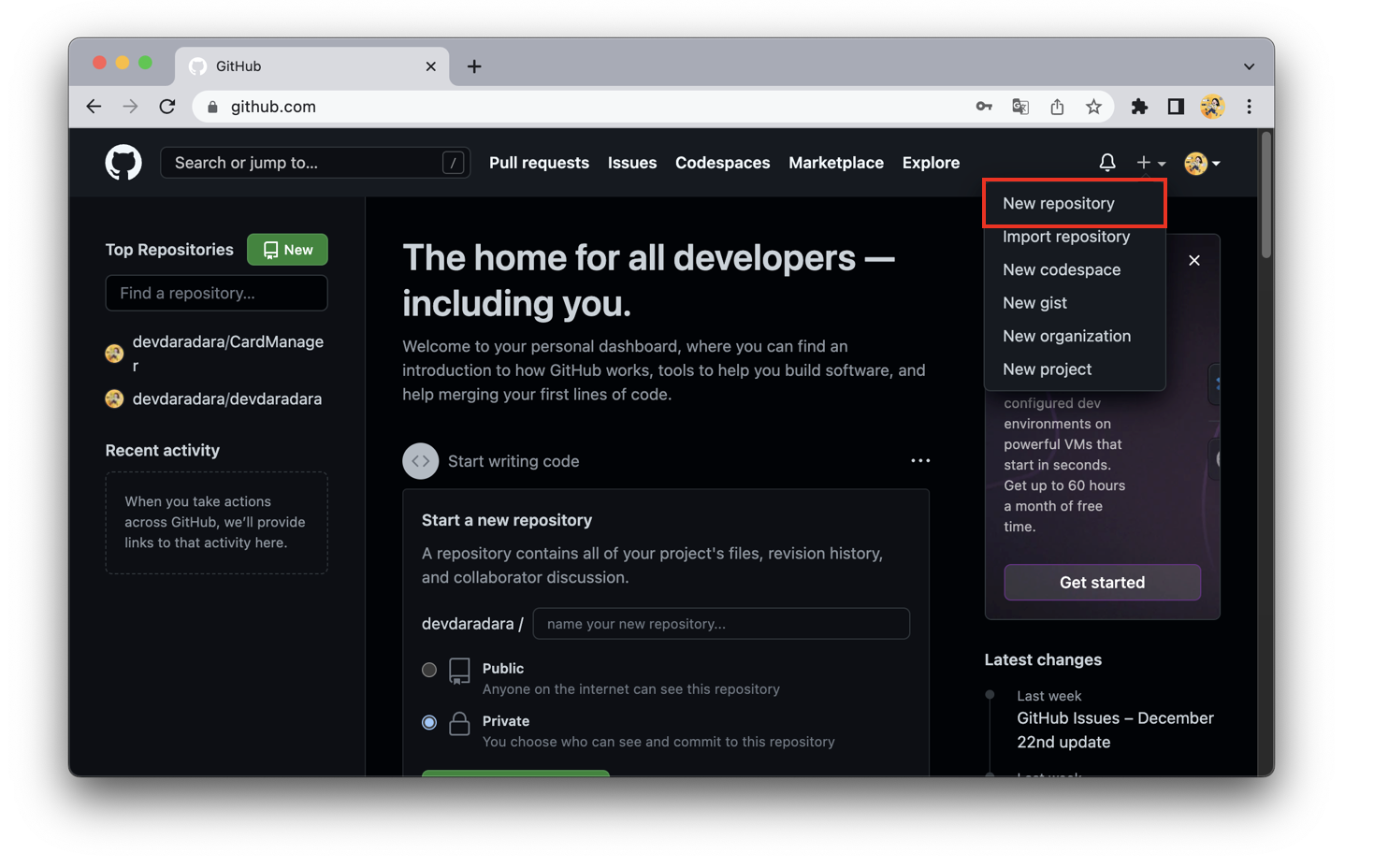Open the Explore link
The width and height of the screenshot is (1388, 868).
(931, 163)
